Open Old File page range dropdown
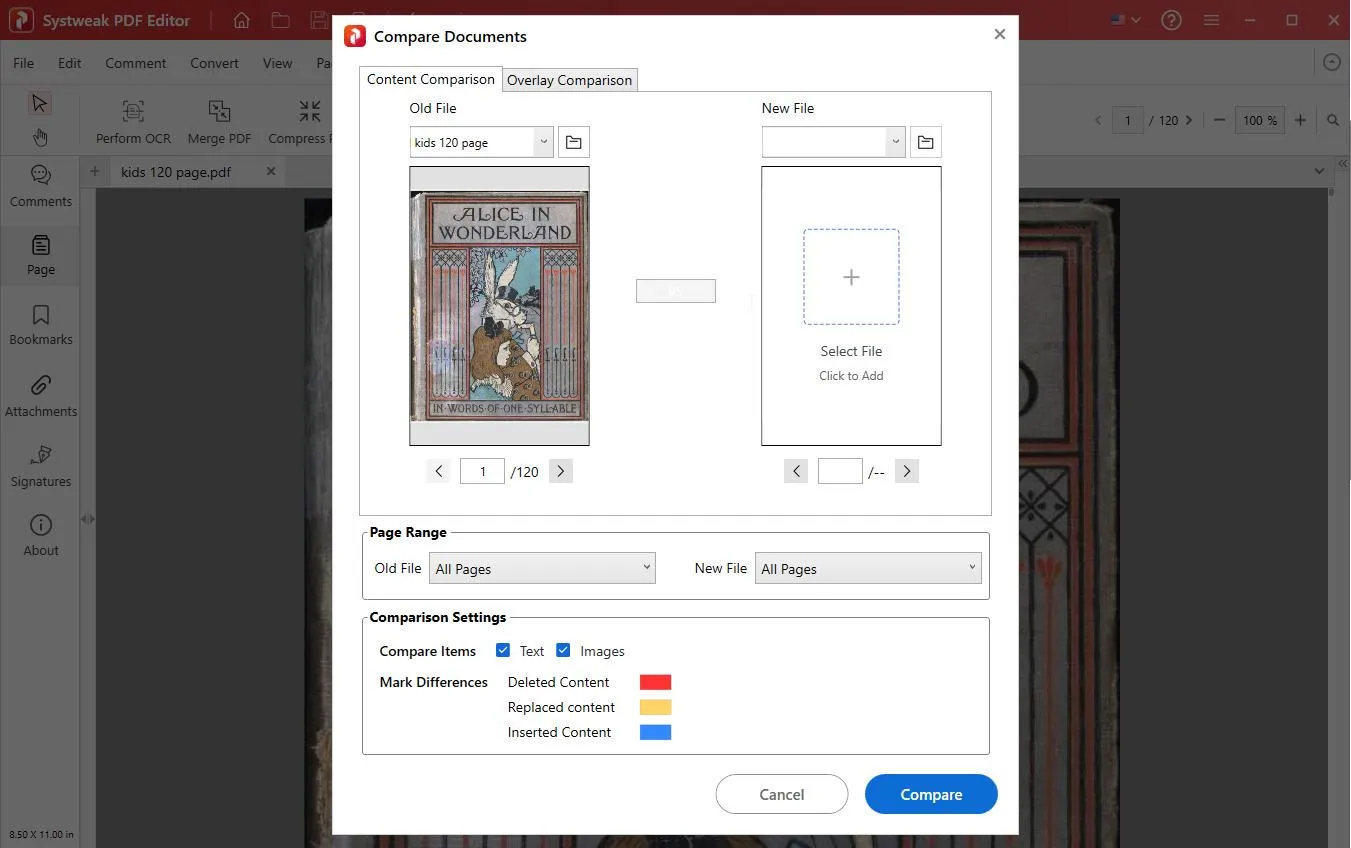1351x848 pixels. 542,568
